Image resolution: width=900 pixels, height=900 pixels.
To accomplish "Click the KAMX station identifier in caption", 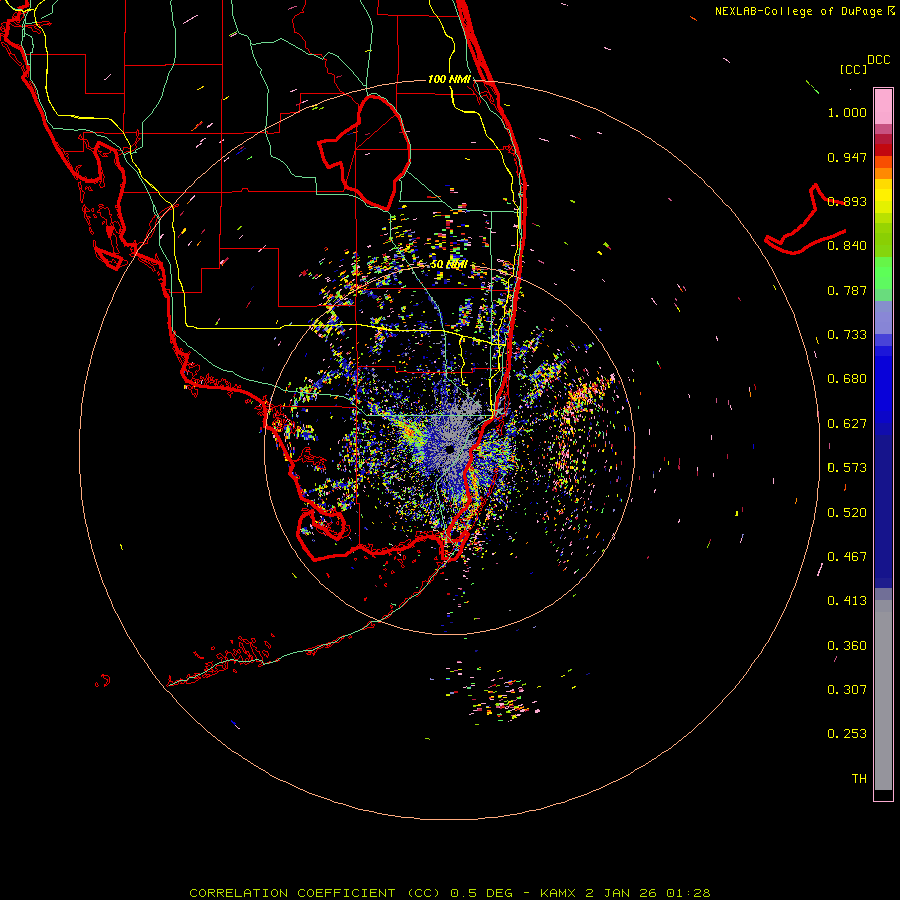I will coord(557,893).
